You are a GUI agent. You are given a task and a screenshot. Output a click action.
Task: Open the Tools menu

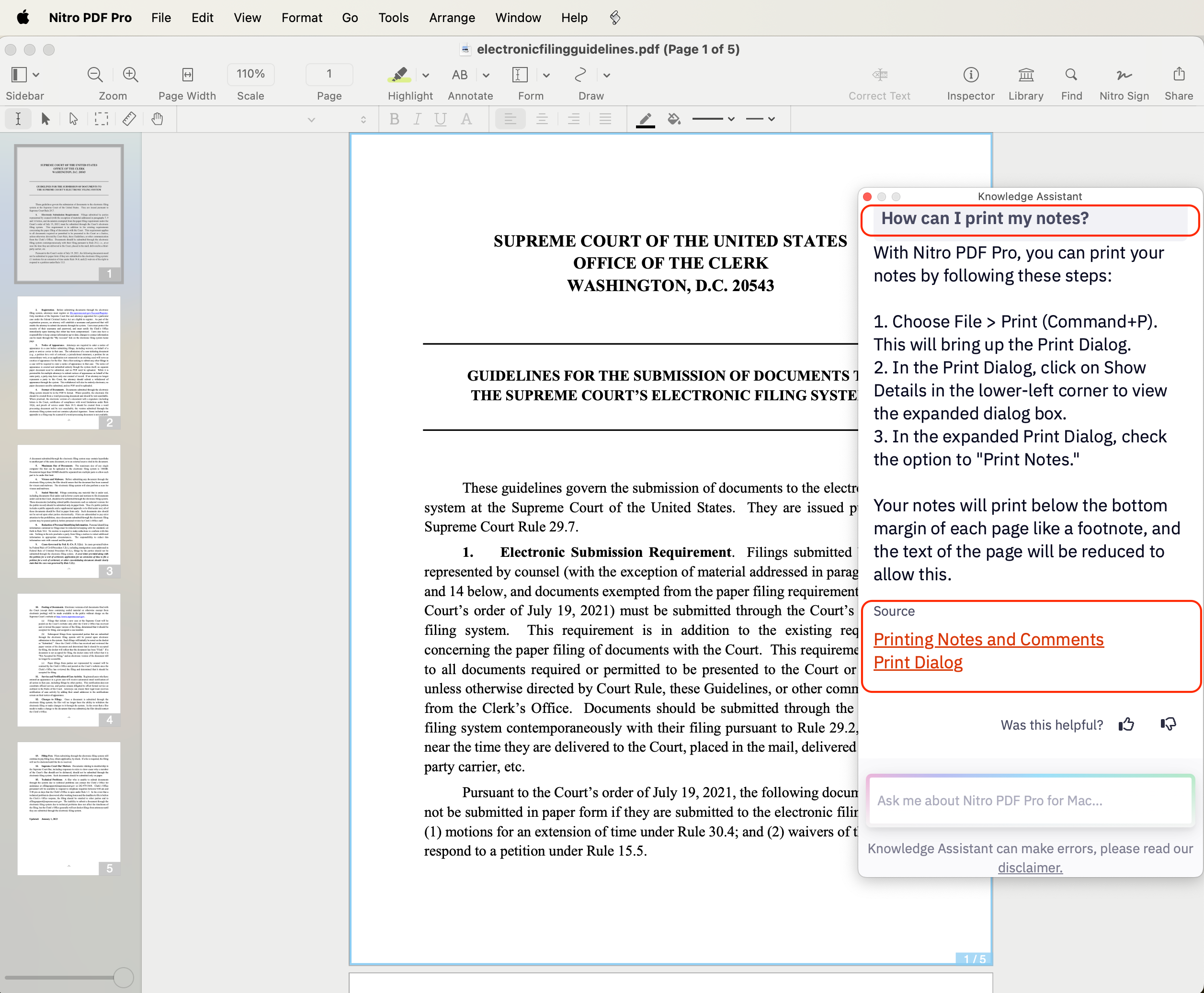393,18
